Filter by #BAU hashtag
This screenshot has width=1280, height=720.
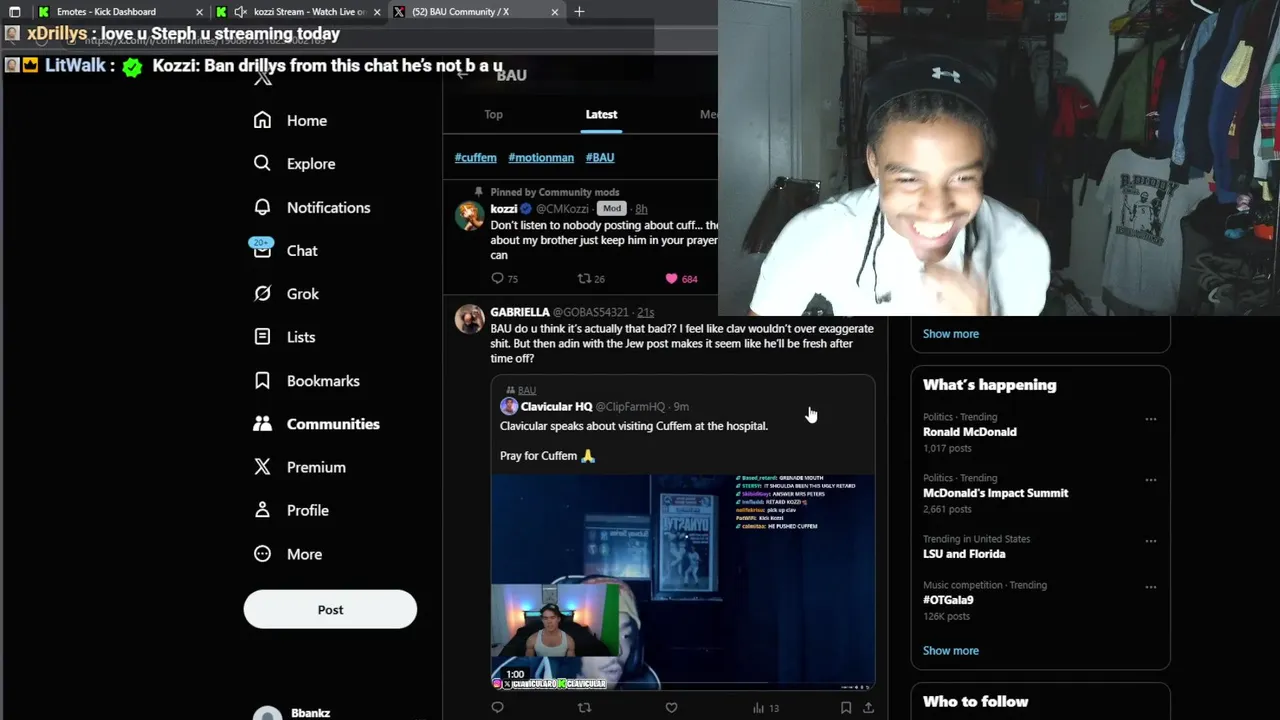[x=600, y=157]
